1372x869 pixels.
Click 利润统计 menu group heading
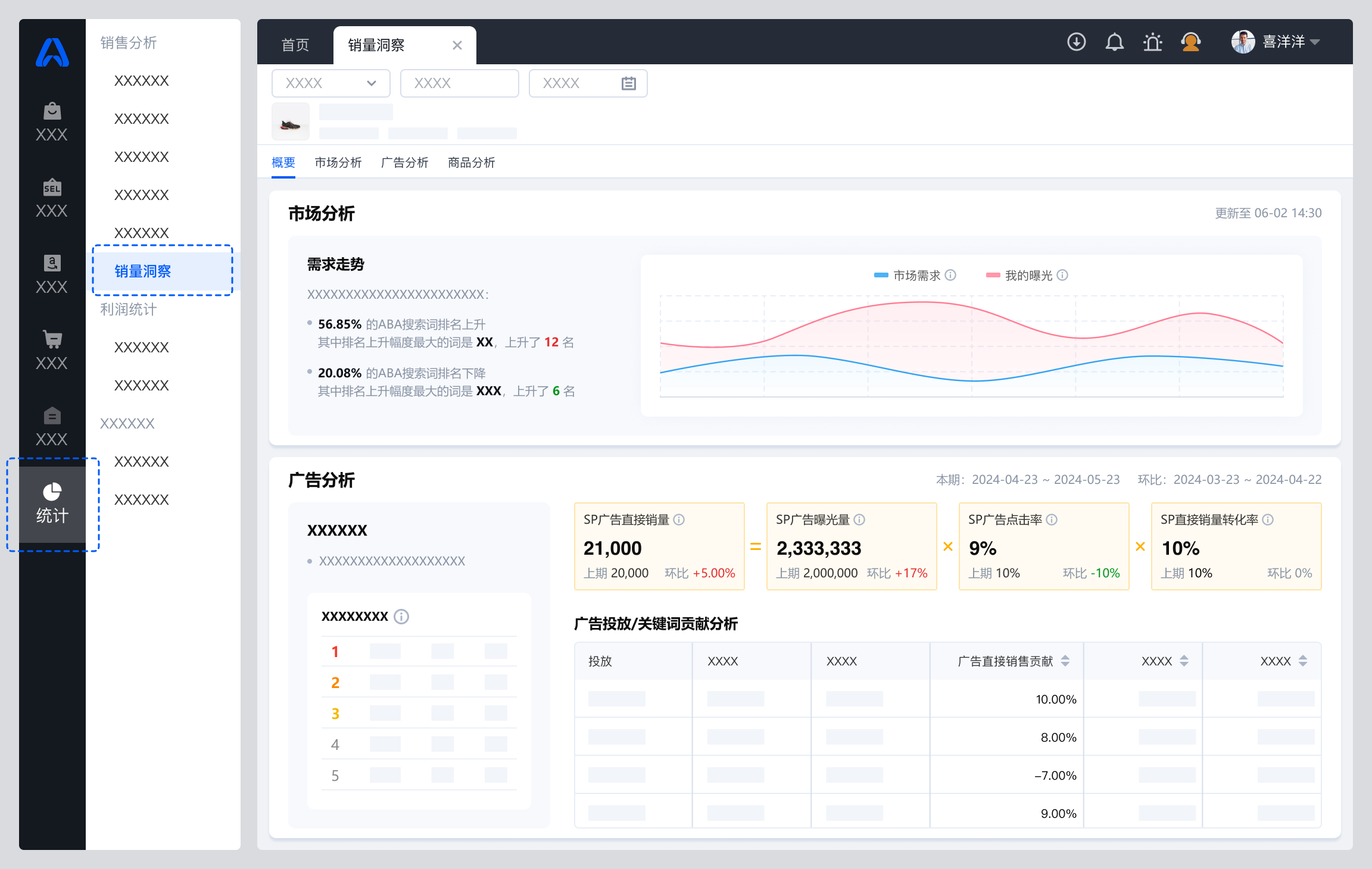click(x=129, y=310)
